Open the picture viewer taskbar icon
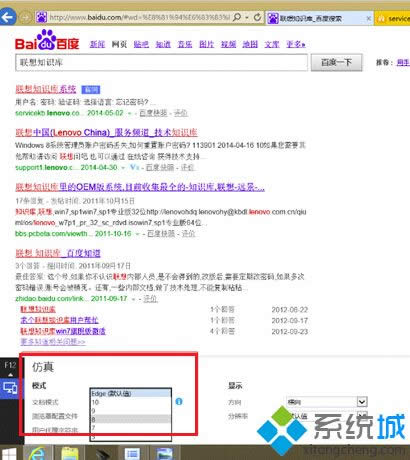The image size is (410, 460). coord(165,454)
